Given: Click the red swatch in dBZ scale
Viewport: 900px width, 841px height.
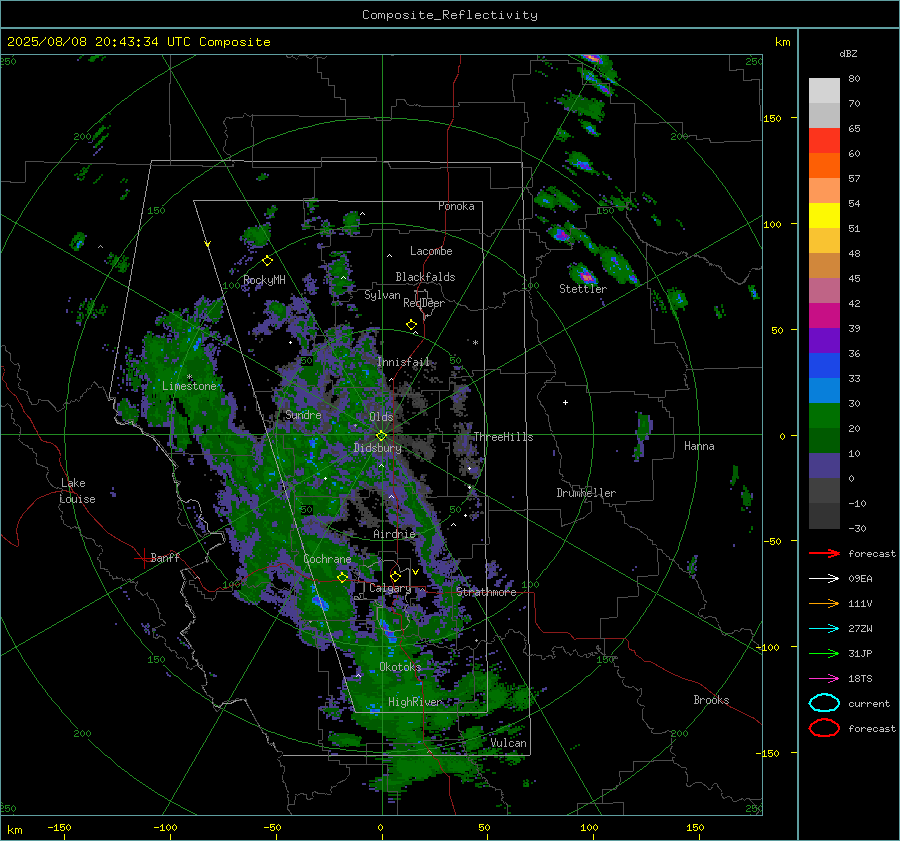Looking at the screenshot, I should point(824,141).
